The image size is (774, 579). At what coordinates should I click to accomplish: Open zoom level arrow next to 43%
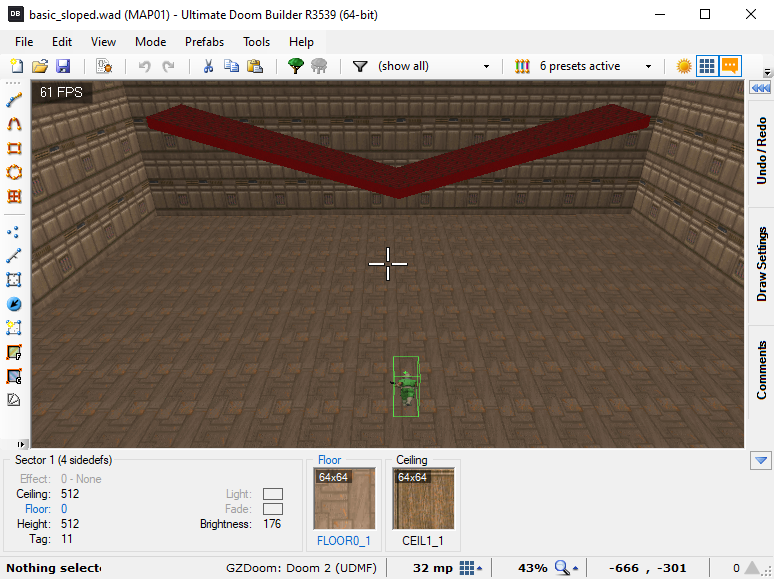(576, 568)
